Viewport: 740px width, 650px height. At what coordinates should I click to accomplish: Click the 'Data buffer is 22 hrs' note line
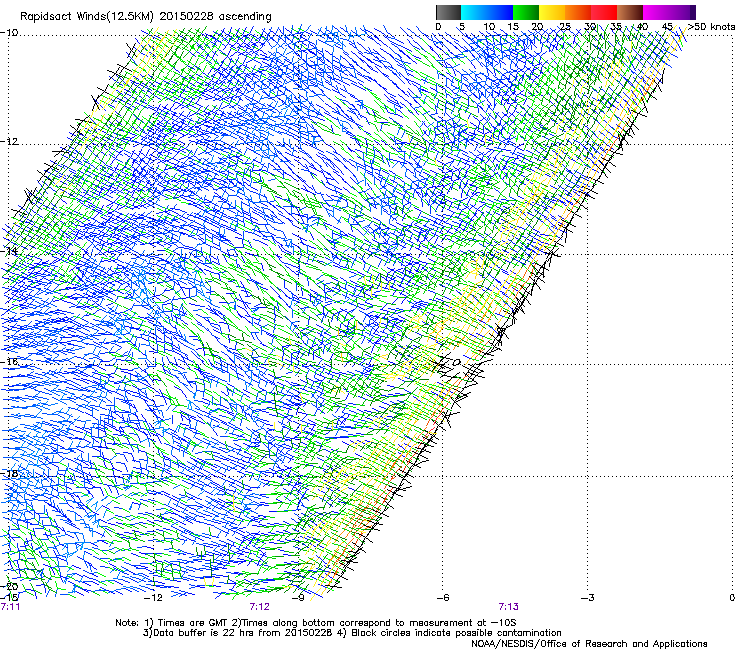click(352, 633)
